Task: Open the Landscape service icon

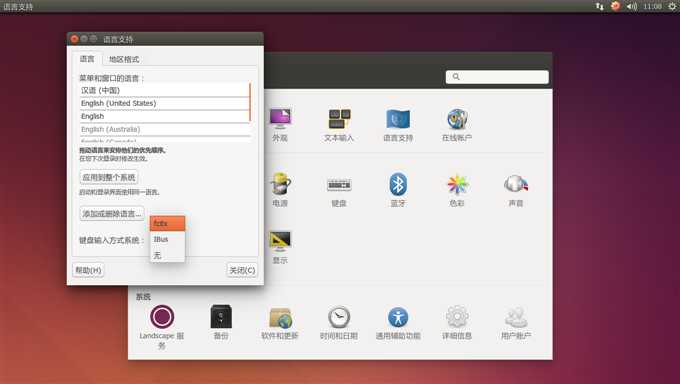Action: click(x=162, y=317)
